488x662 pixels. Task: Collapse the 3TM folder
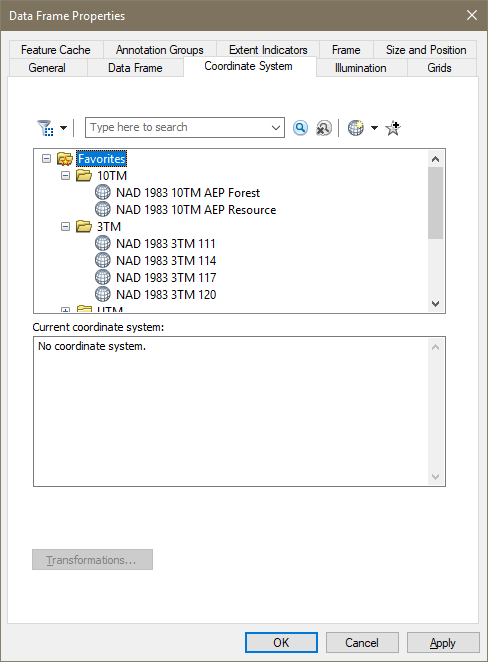pos(65,227)
